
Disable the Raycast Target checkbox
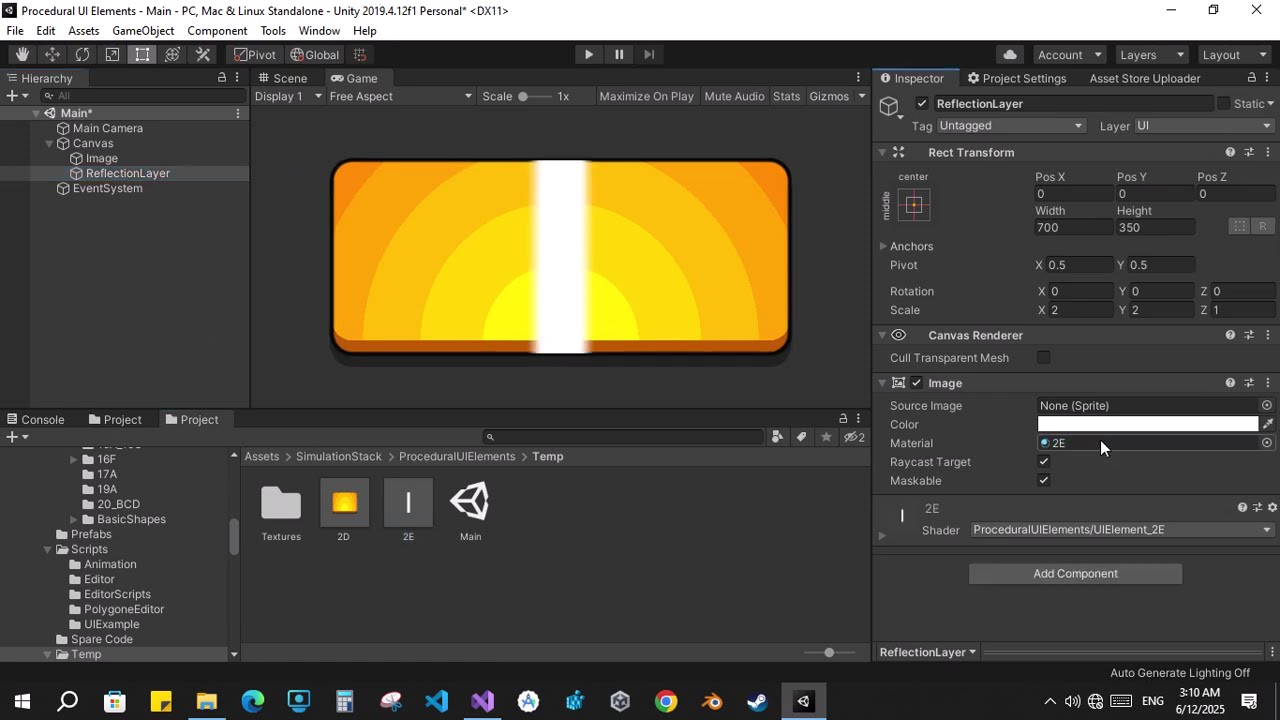[x=1044, y=462]
